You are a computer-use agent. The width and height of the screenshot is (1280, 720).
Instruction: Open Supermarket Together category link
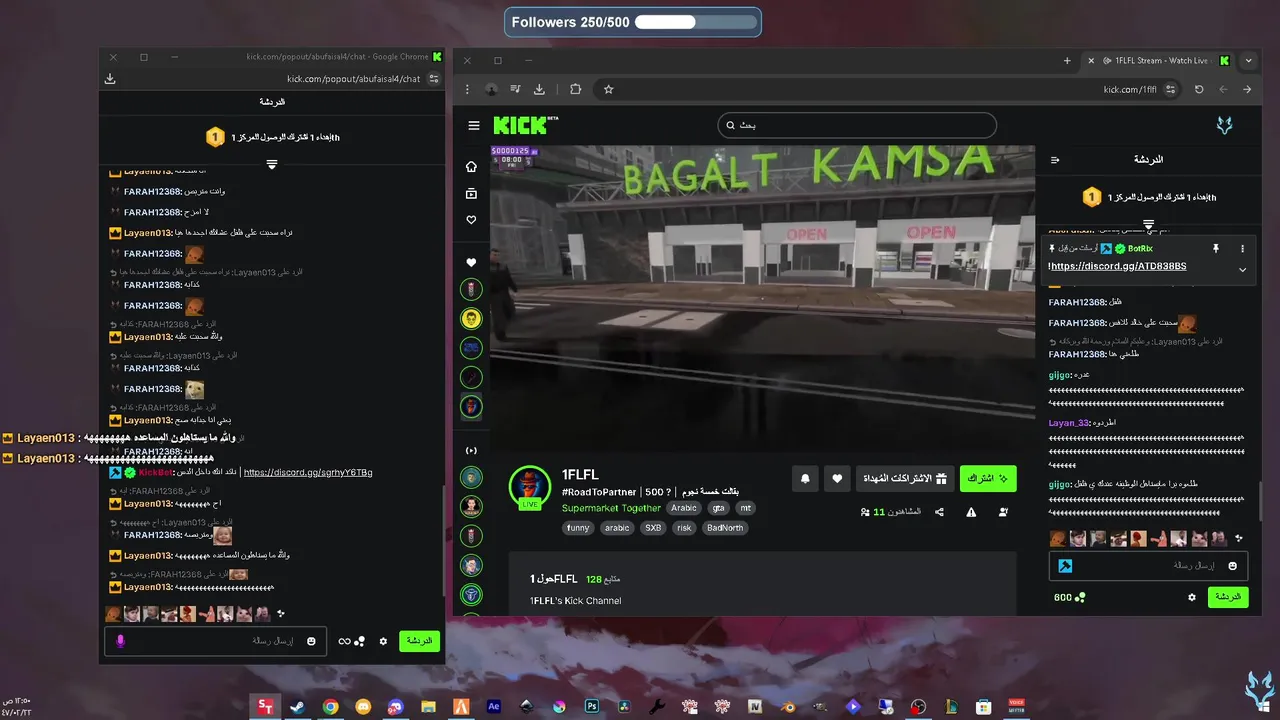(x=611, y=508)
